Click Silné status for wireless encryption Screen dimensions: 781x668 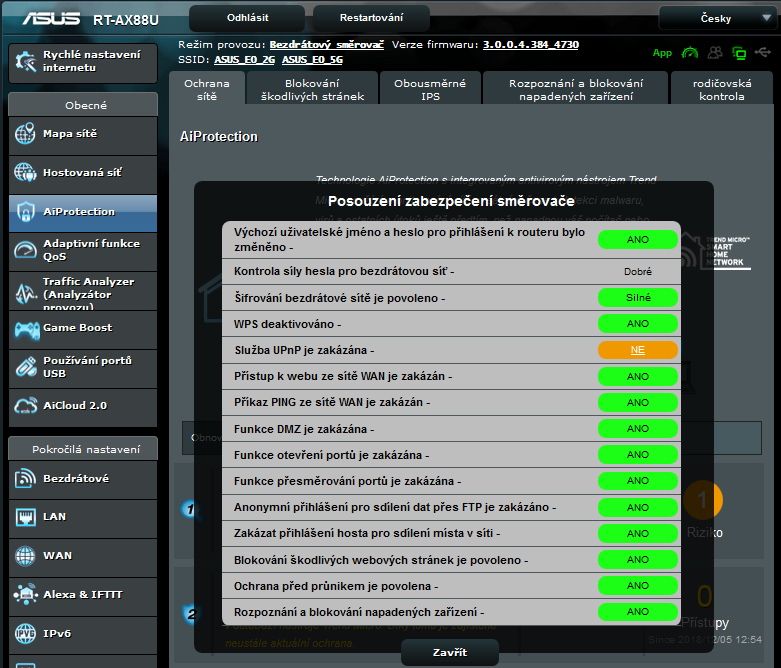637,298
